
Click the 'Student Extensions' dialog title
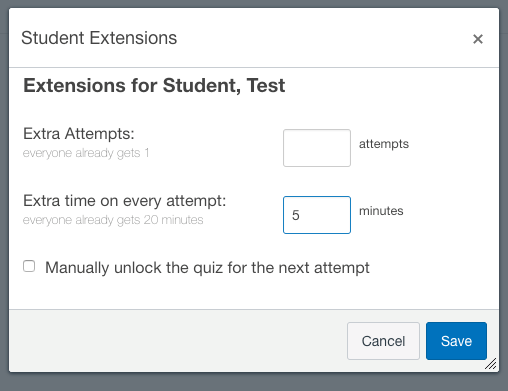[x=99, y=38]
